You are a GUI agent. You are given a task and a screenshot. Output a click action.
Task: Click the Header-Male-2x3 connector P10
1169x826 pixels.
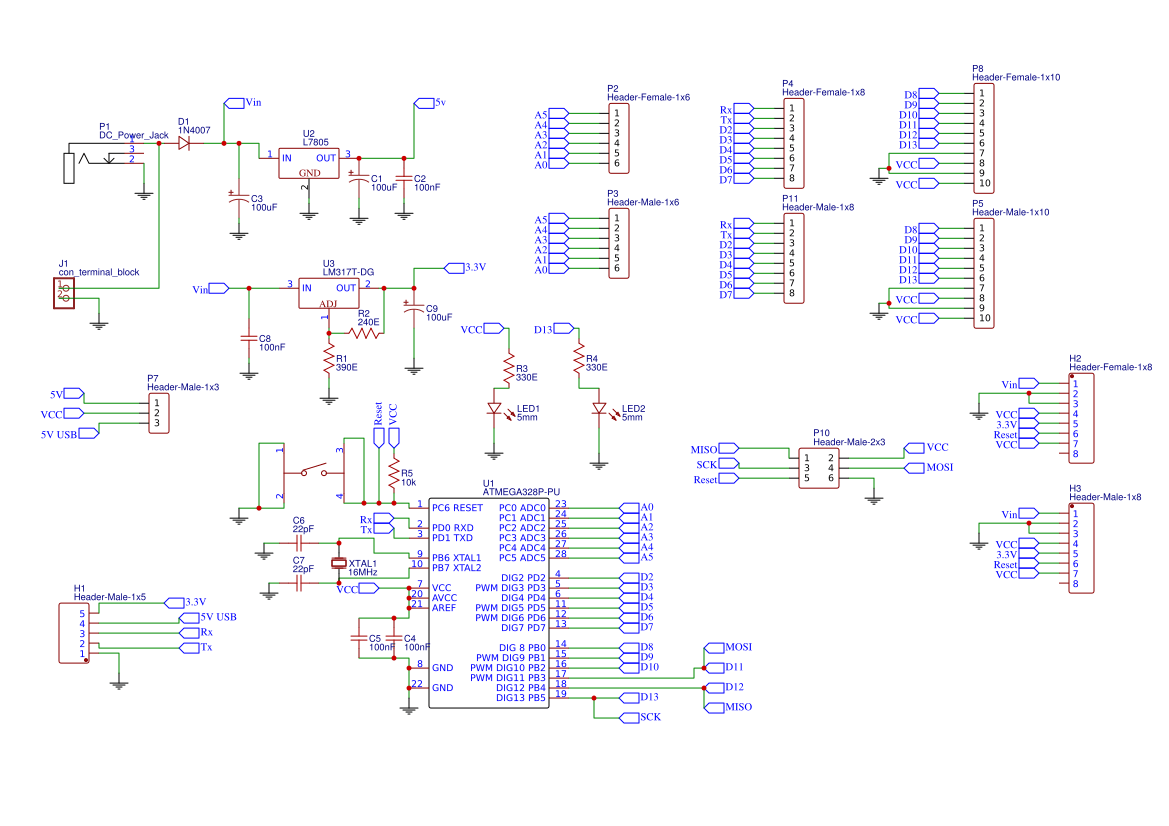click(820, 467)
